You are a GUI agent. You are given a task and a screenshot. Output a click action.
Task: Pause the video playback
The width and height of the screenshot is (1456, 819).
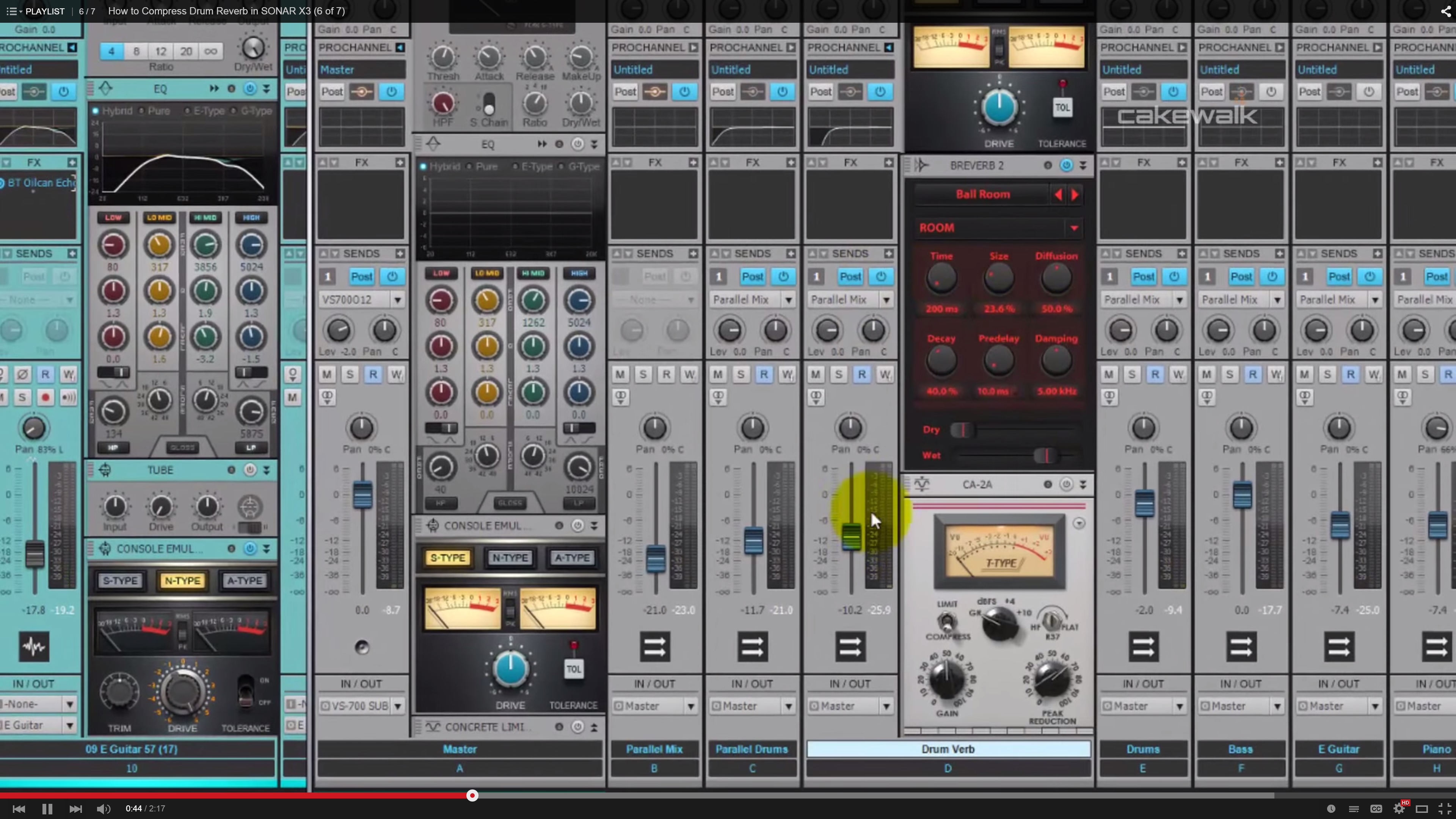pyautogui.click(x=47, y=809)
